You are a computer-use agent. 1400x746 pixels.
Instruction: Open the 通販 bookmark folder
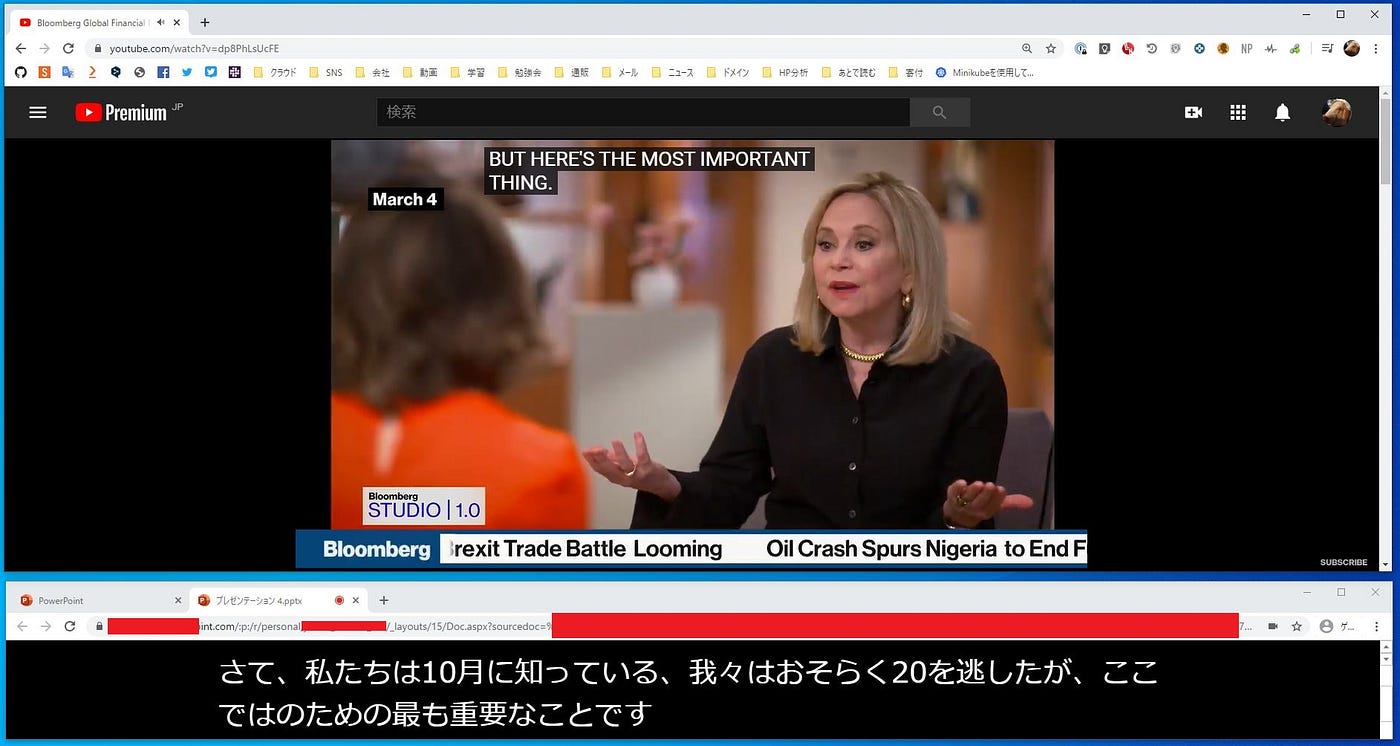571,72
